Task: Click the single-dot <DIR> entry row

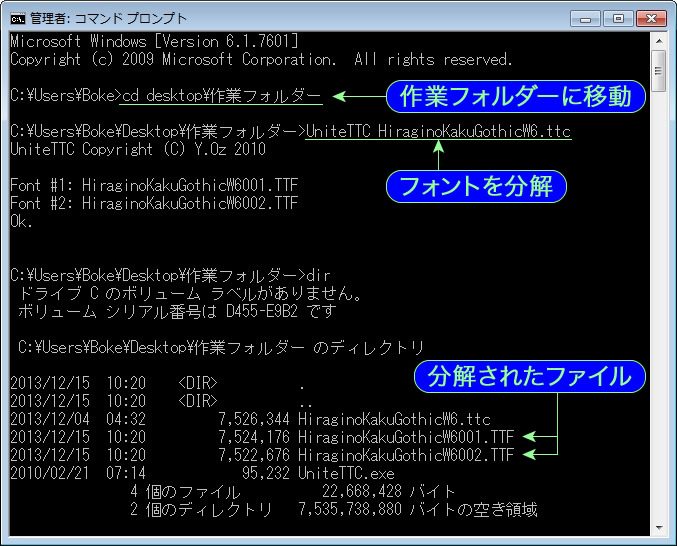Action: pos(158,383)
